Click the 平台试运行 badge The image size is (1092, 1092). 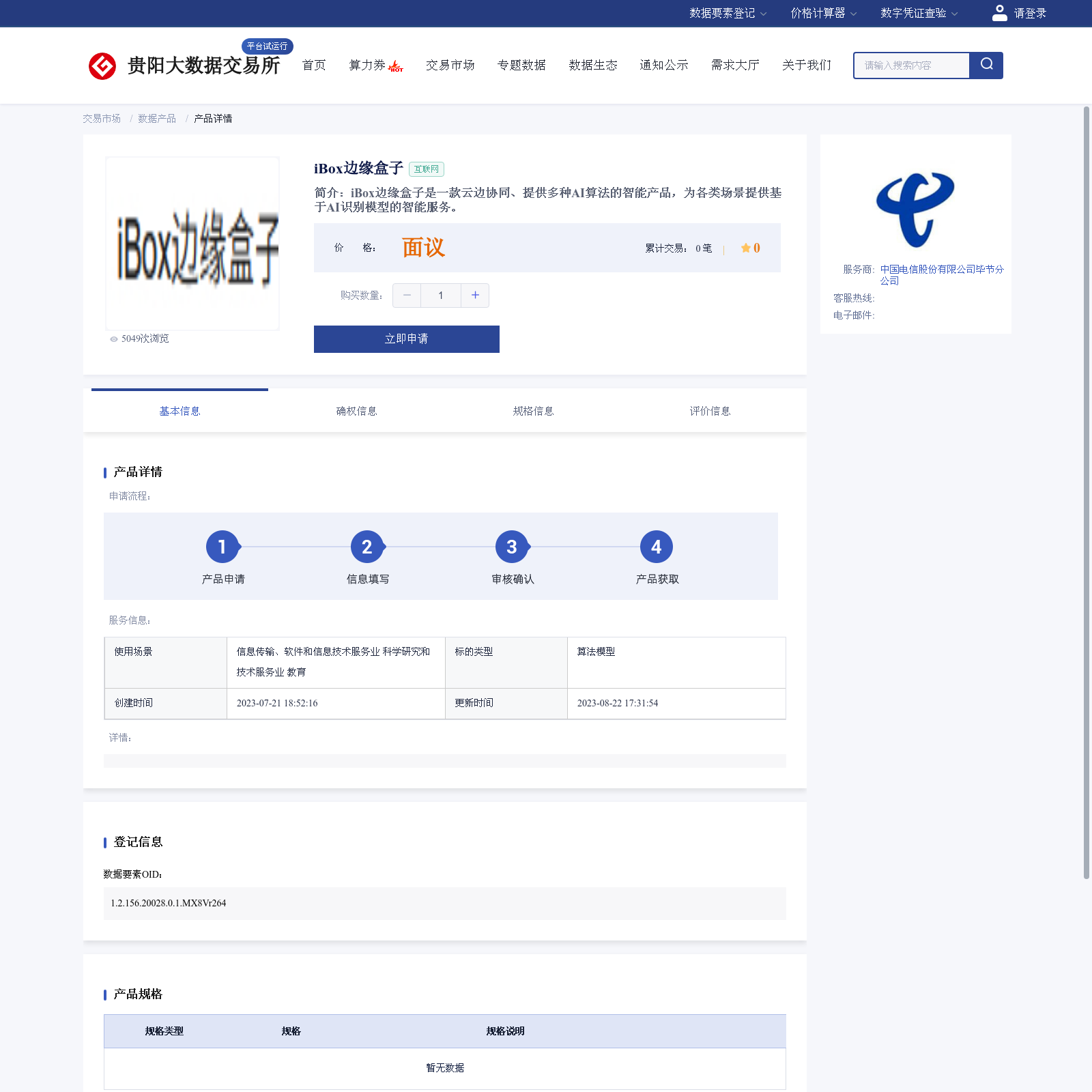click(268, 46)
